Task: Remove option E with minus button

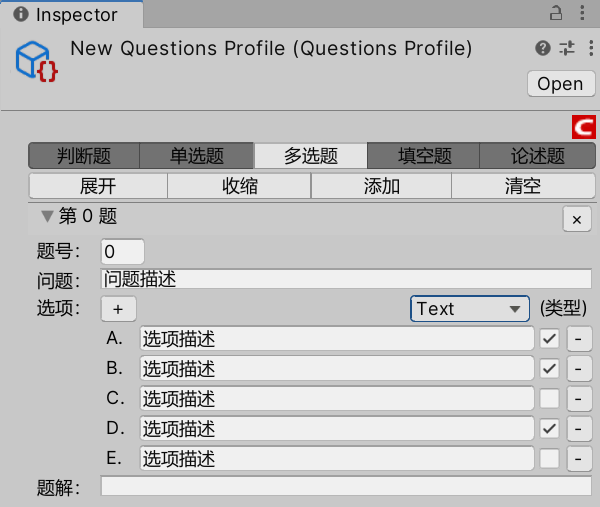Action: 579,458
